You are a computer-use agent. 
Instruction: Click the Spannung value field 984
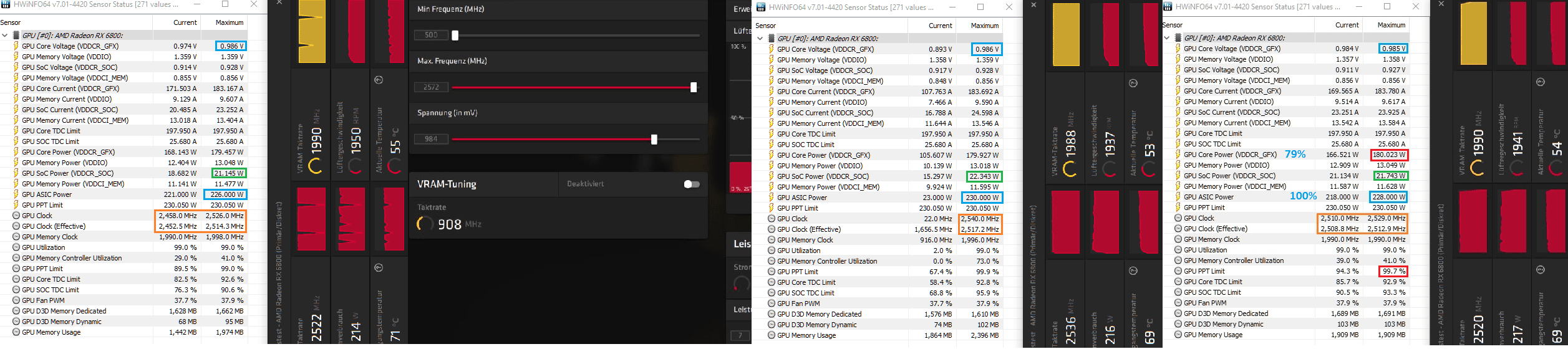coord(431,139)
